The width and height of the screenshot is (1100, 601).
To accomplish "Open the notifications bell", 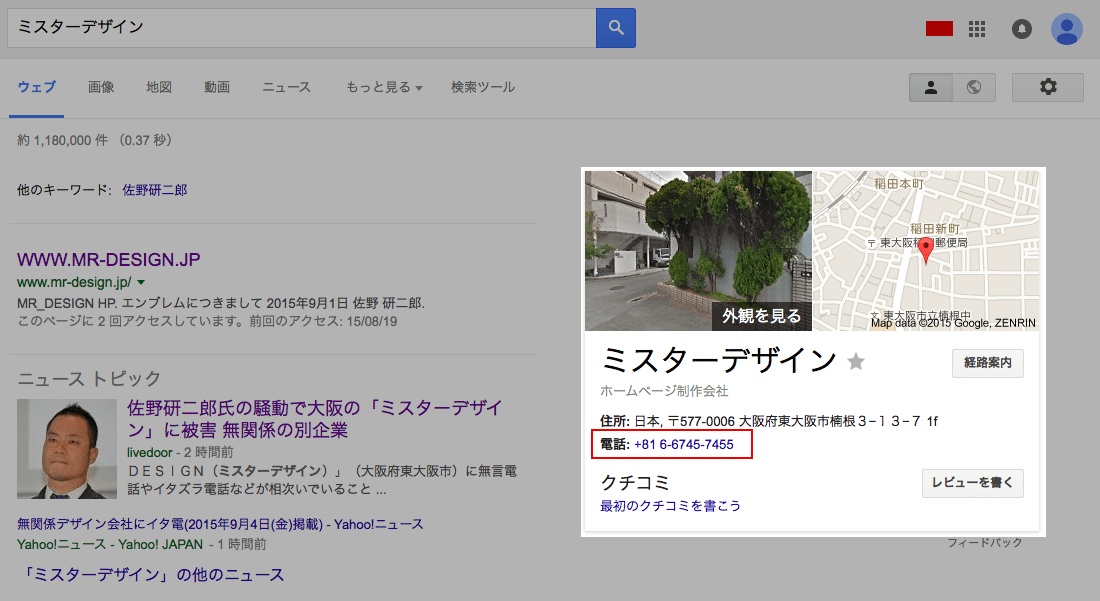I will click(x=1021, y=29).
